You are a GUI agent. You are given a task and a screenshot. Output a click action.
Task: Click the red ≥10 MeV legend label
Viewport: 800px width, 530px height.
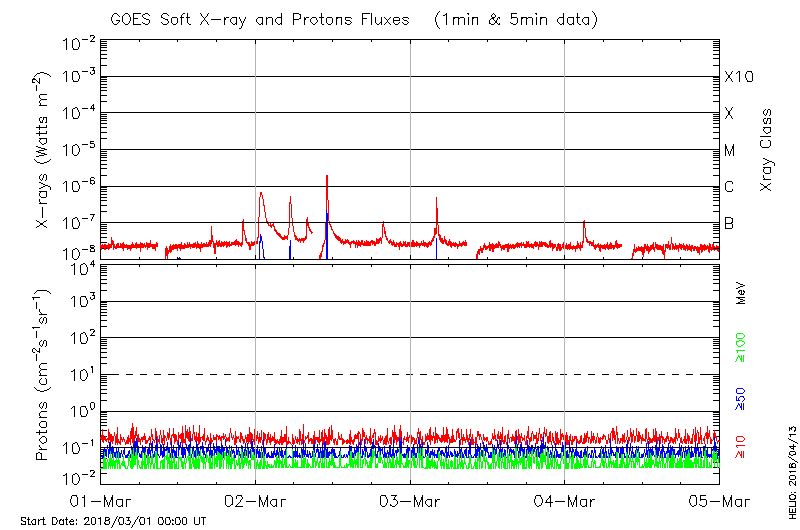741,447
